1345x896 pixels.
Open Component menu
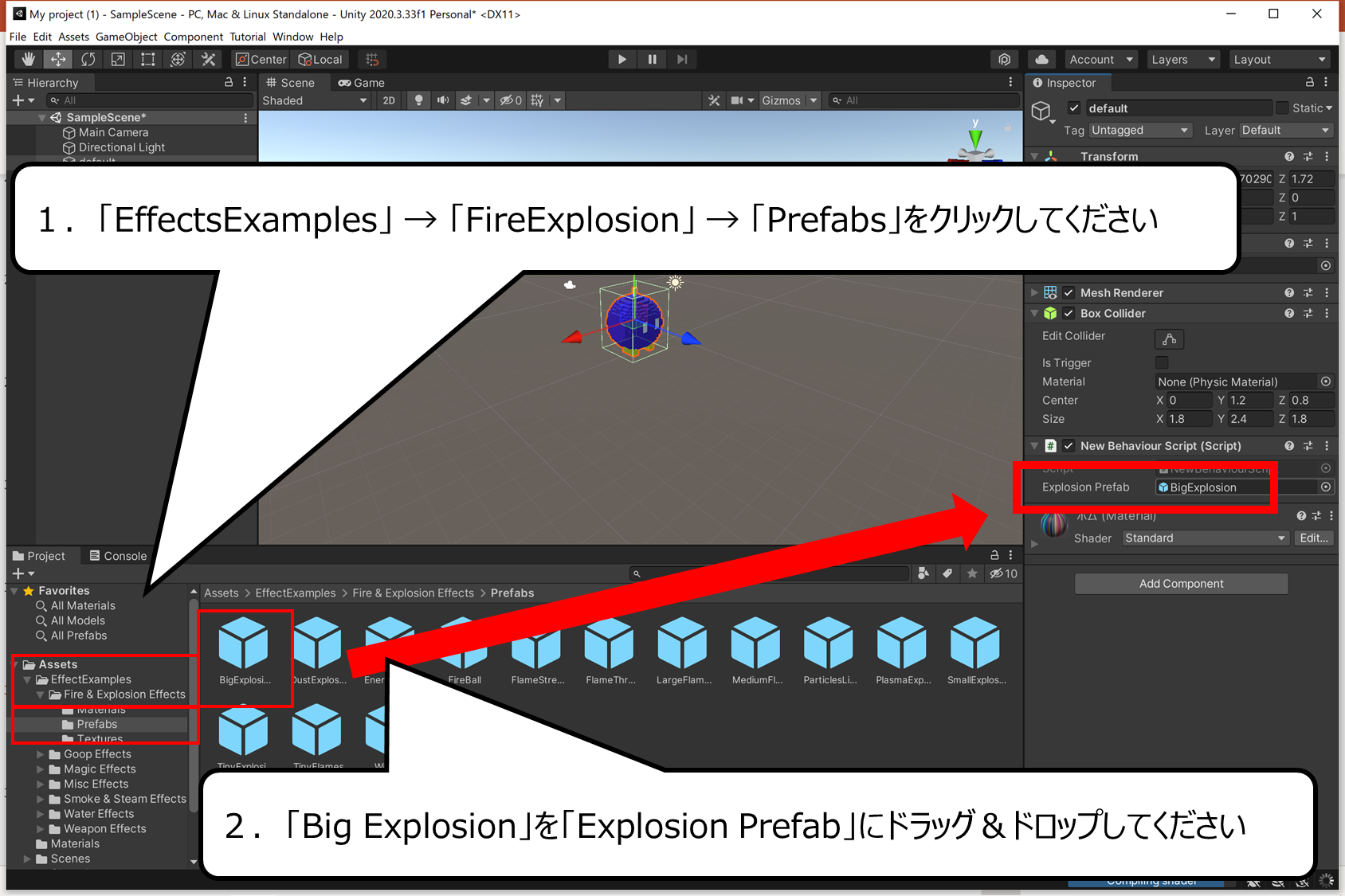[x=194, y=37]
